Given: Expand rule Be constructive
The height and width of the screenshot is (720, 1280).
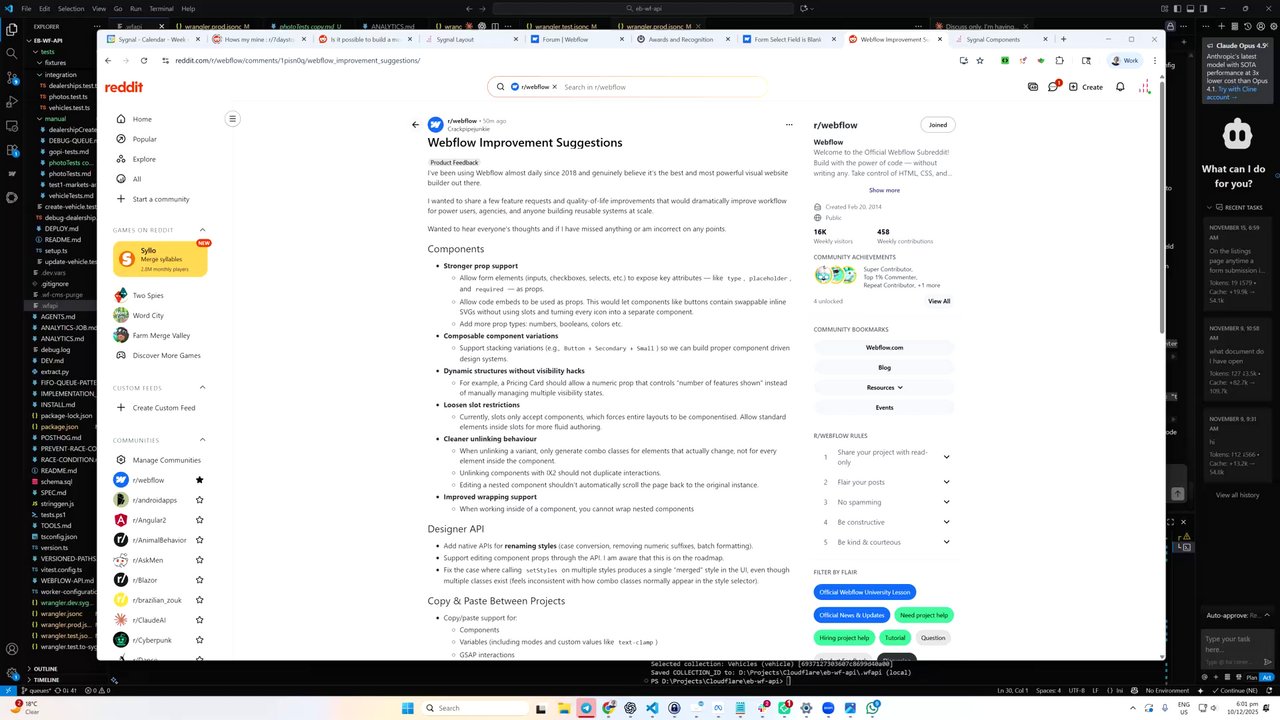Looking at the screenshot, I should 946,522.
